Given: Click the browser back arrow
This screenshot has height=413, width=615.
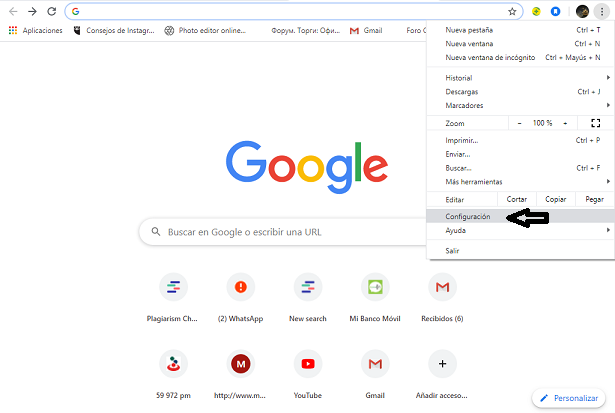Looking at the screenshot, I should tap(13, 11).
